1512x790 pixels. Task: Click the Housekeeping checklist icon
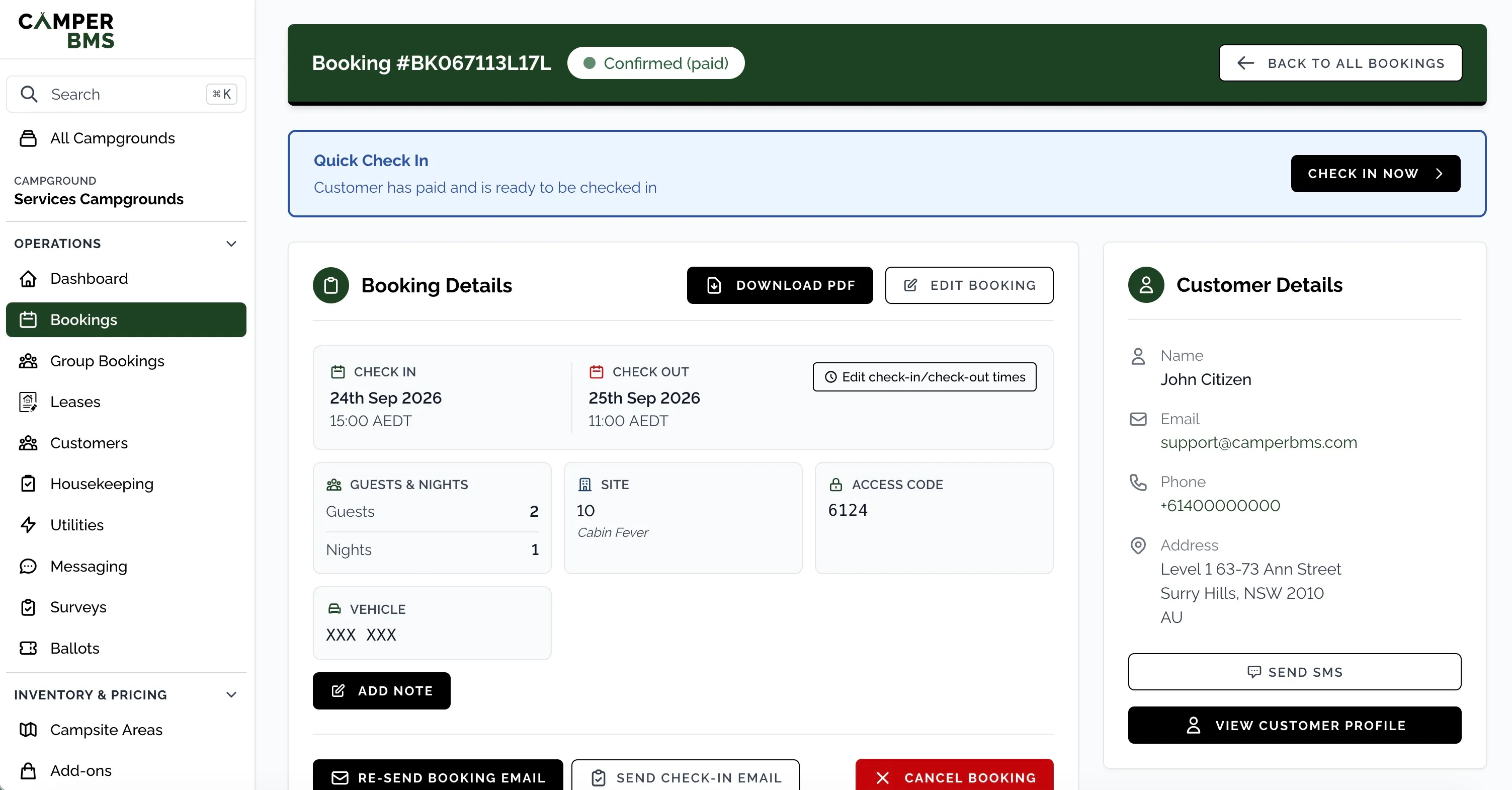coord(28,484)
